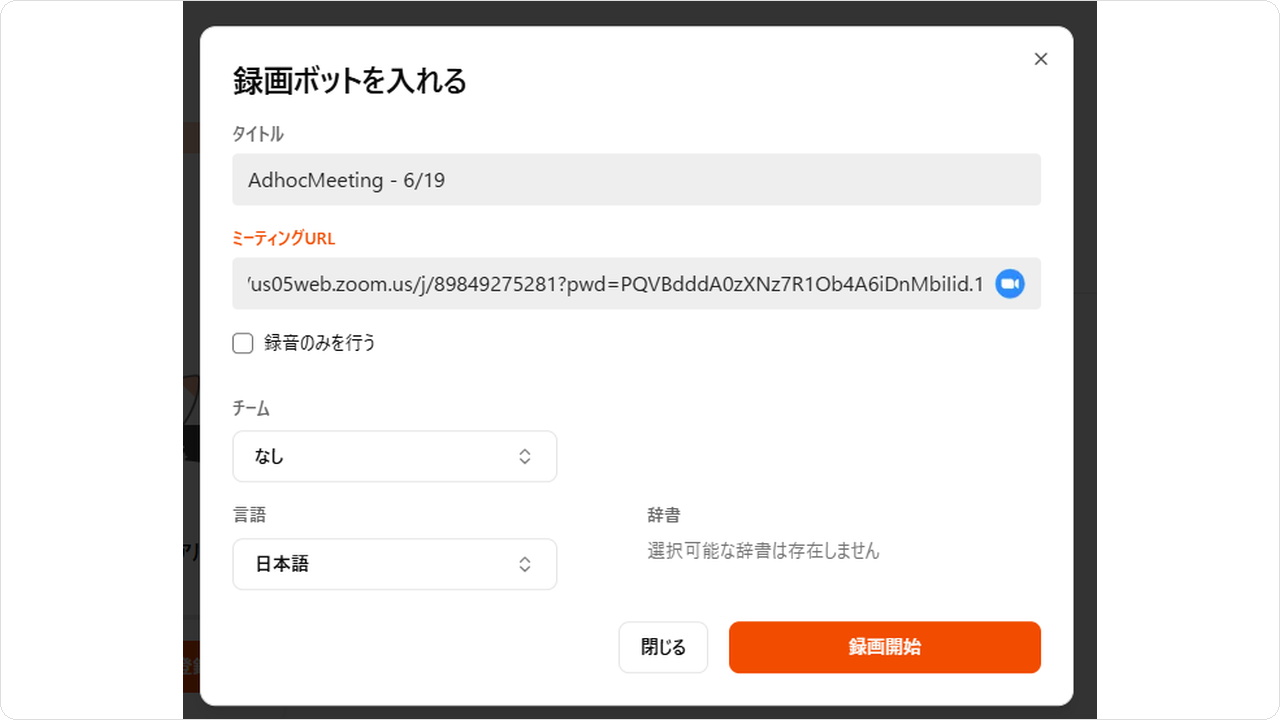Screen dimensions: 1280x720
Task: Click the 辞書 label
Action: coord(664,515)
